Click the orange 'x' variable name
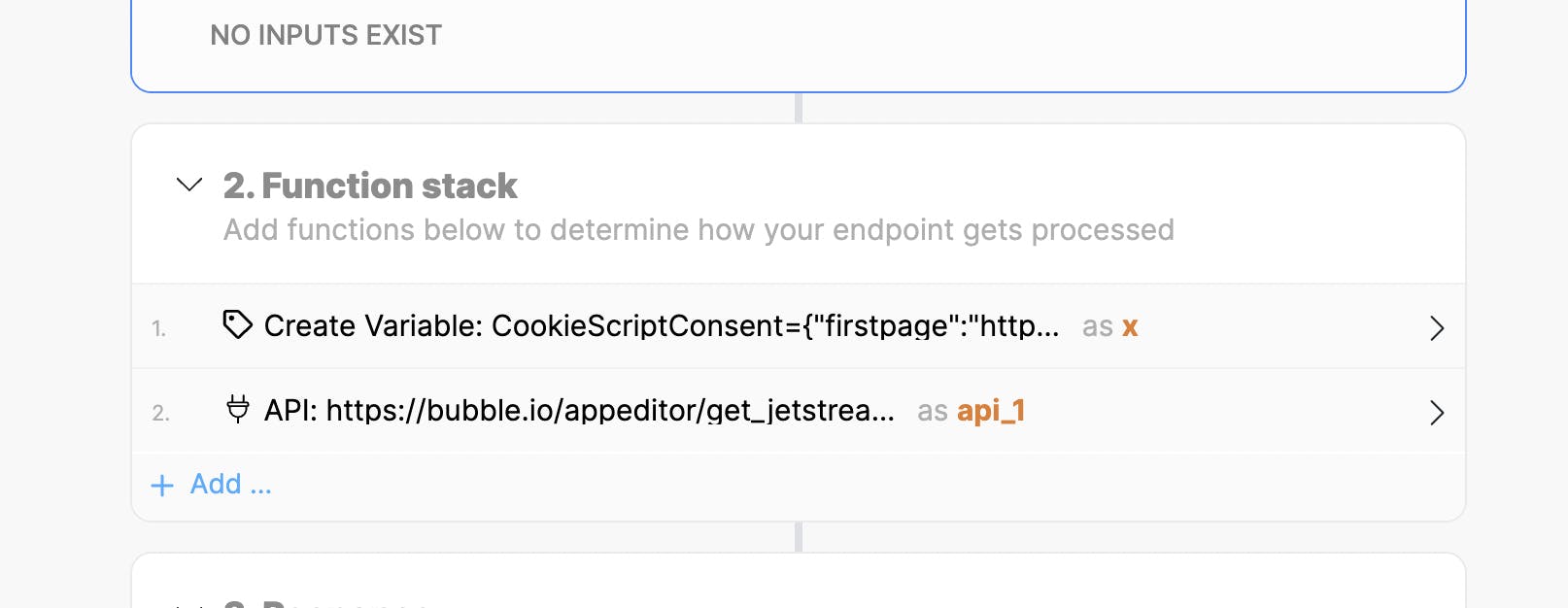 [1130, 326]
